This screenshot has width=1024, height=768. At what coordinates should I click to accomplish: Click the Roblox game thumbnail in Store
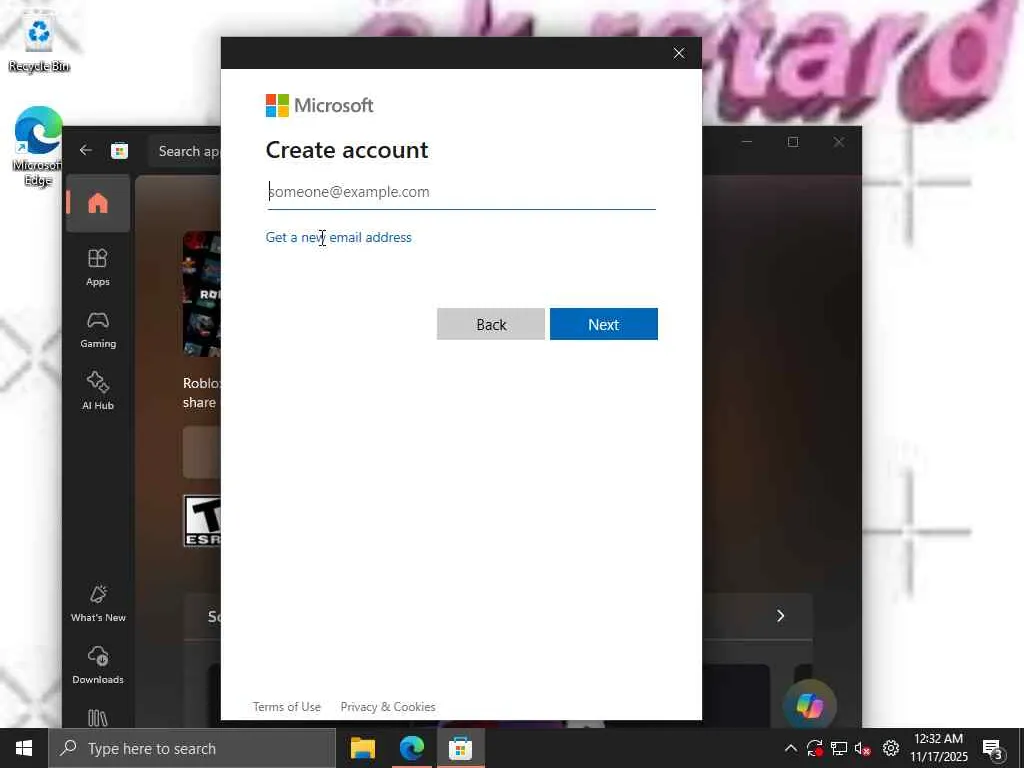tap(202, 294)
